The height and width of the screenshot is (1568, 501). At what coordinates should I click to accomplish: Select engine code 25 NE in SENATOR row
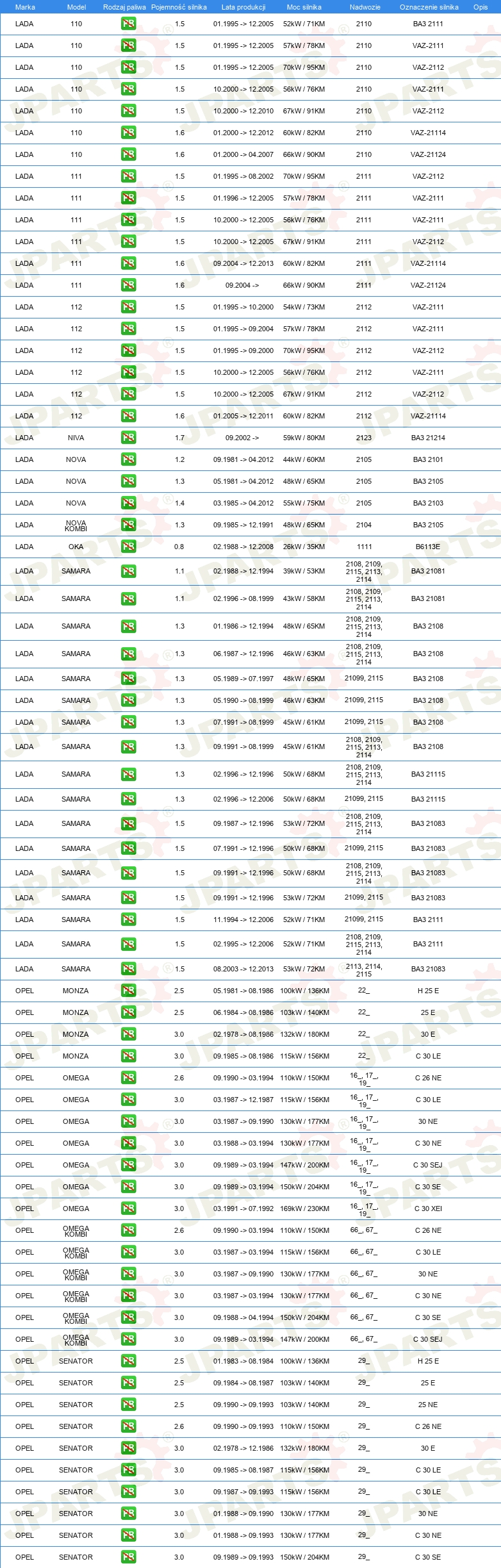pyautogui.click(x=428, y=1405)
